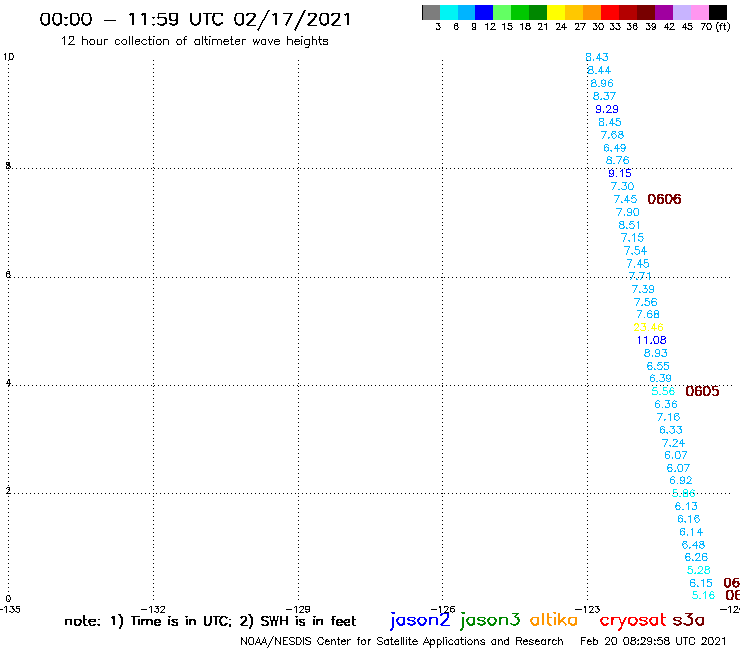Click the 7.30 wave height value

622,186
